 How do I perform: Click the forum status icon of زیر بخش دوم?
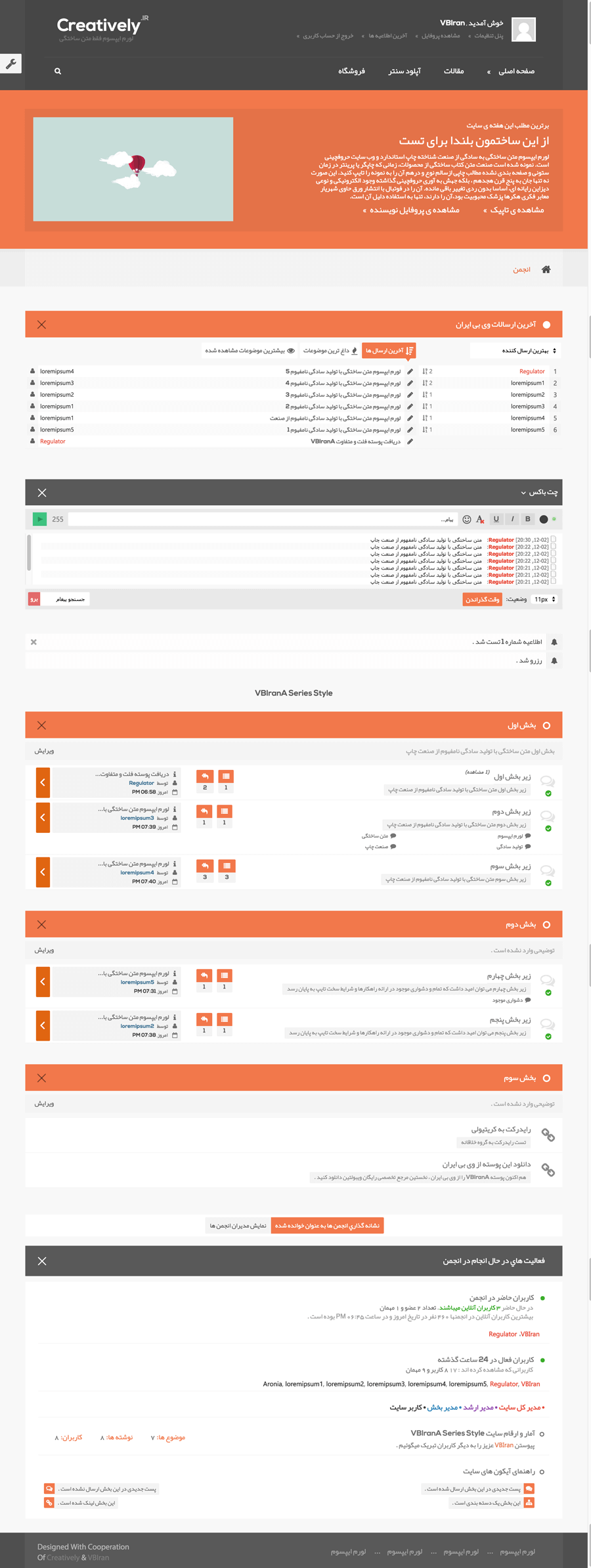pos(548,817)
